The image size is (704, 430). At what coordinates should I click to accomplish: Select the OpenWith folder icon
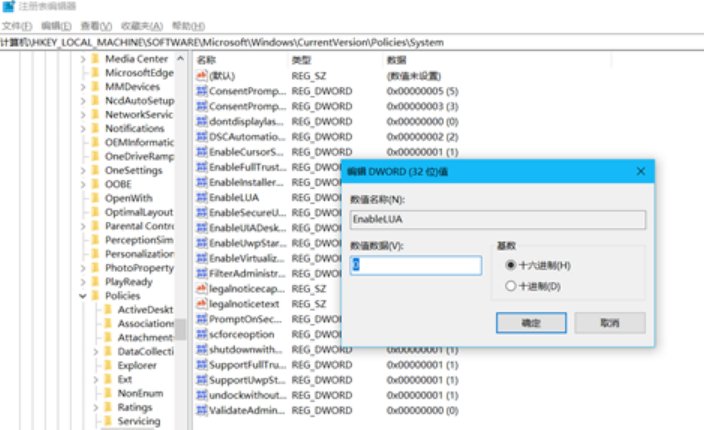pyautogui.click(x=95, y=198)
